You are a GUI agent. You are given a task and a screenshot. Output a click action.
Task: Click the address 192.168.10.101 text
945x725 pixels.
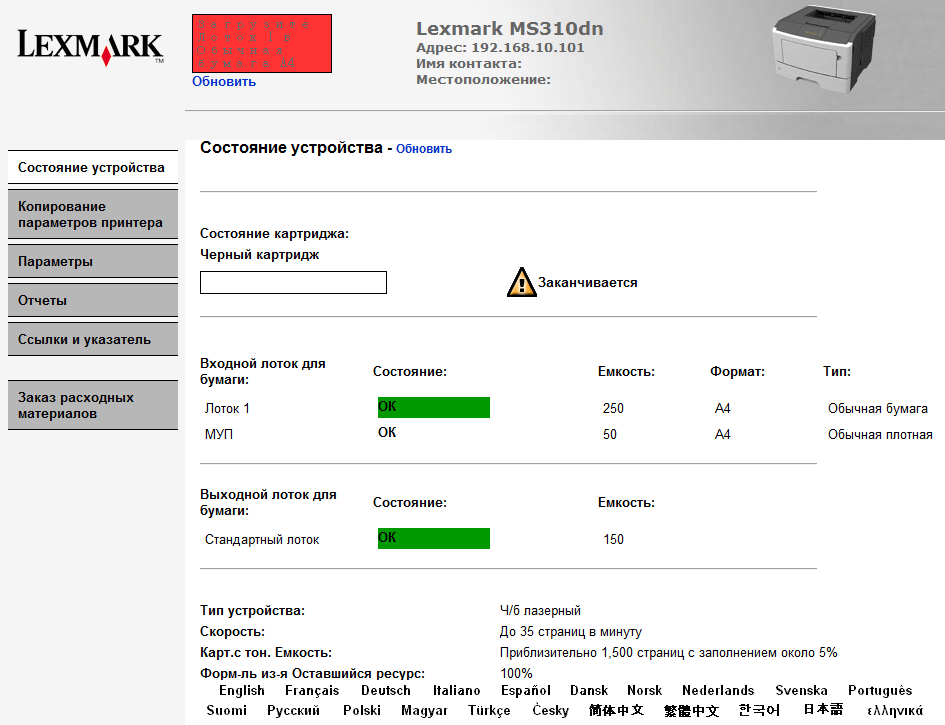pos(528,48)
